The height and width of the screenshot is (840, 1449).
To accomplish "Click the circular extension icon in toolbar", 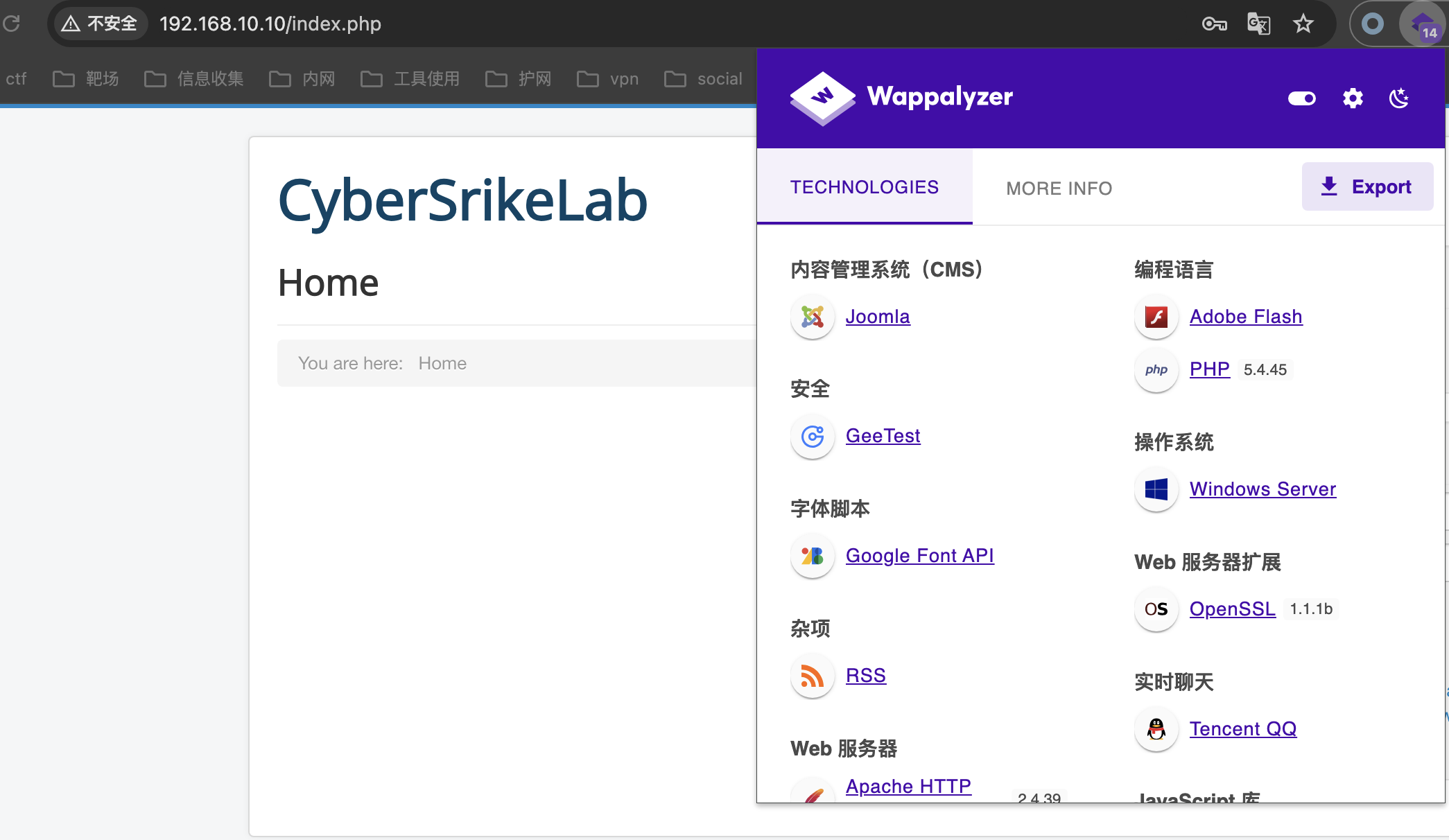I will tap(1373, 24).
